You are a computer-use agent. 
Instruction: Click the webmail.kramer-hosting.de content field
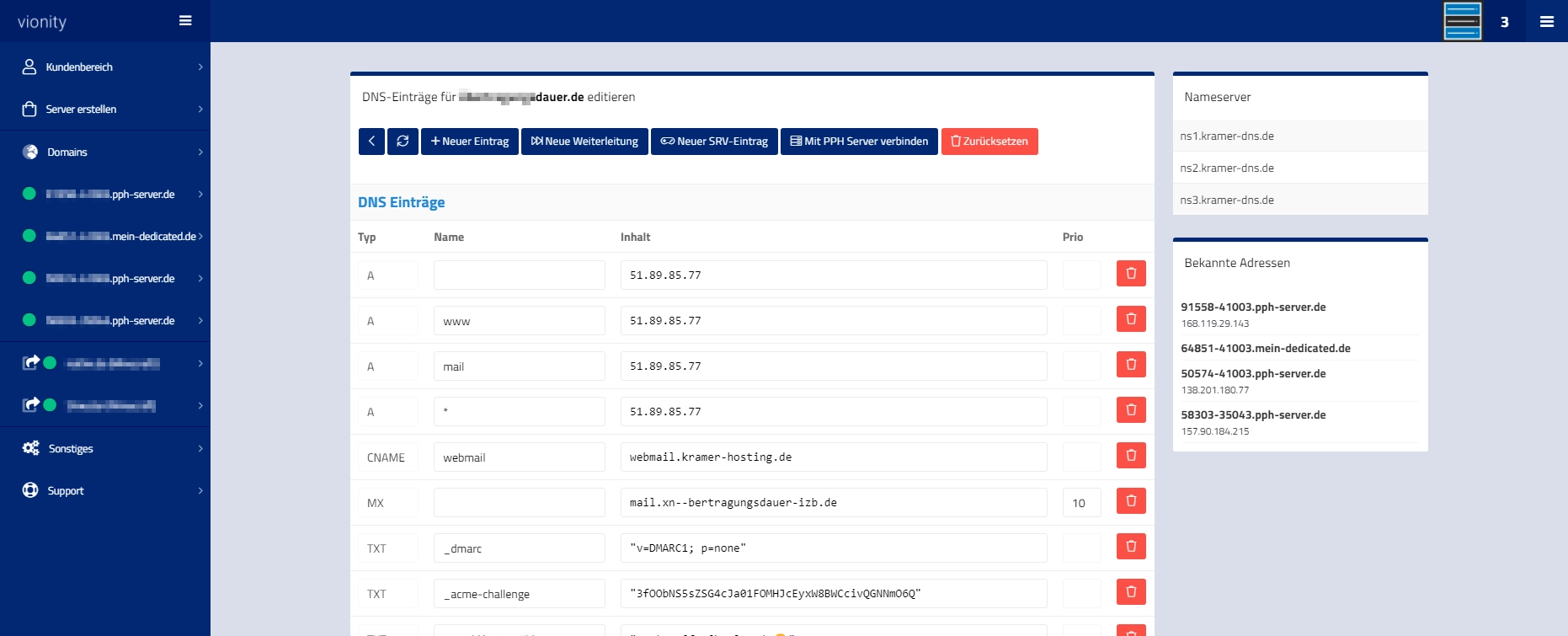pyautogui.click(x=834, y=457)
